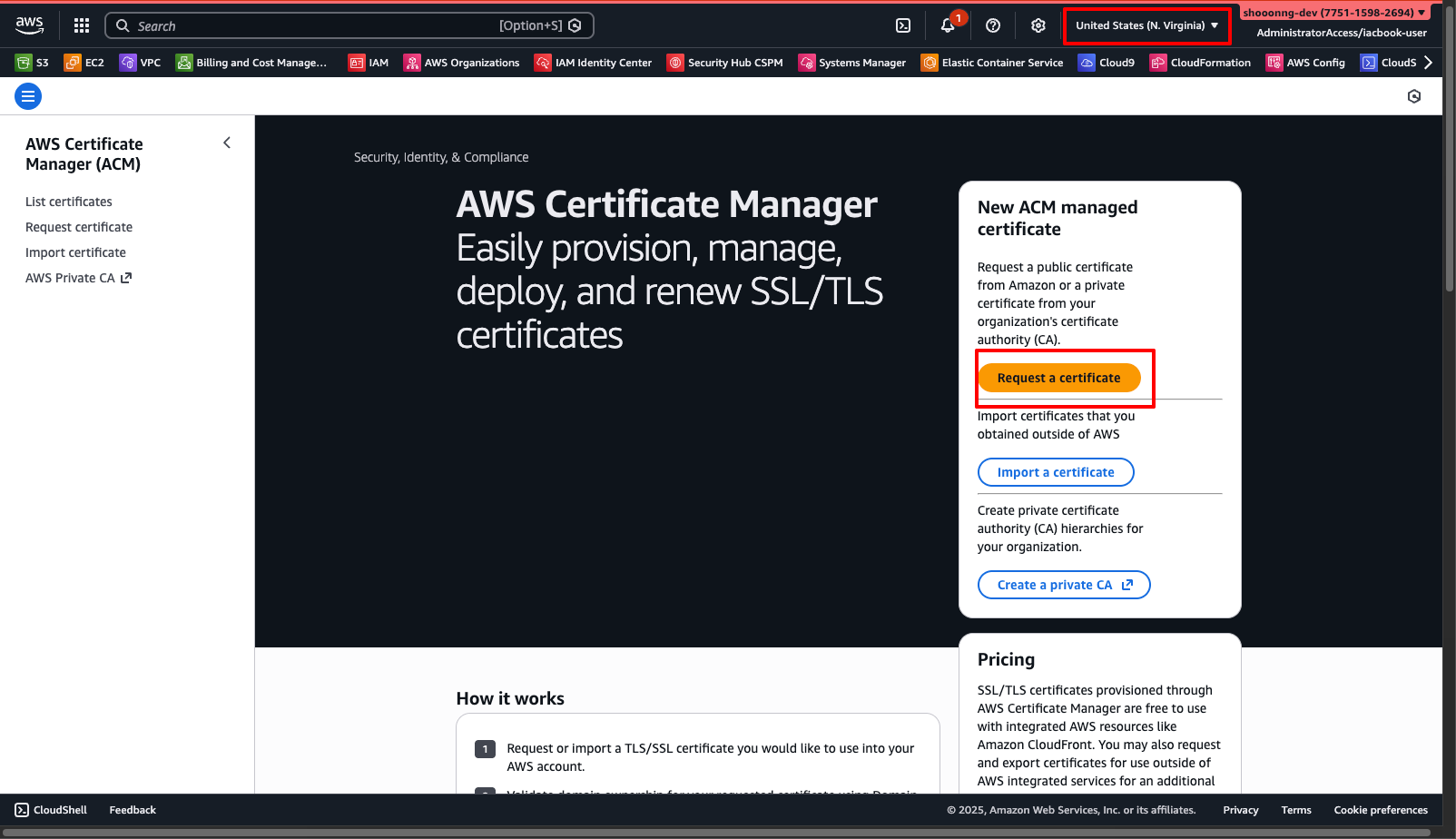Open the AWS Private CA external link

click(79, 278)
